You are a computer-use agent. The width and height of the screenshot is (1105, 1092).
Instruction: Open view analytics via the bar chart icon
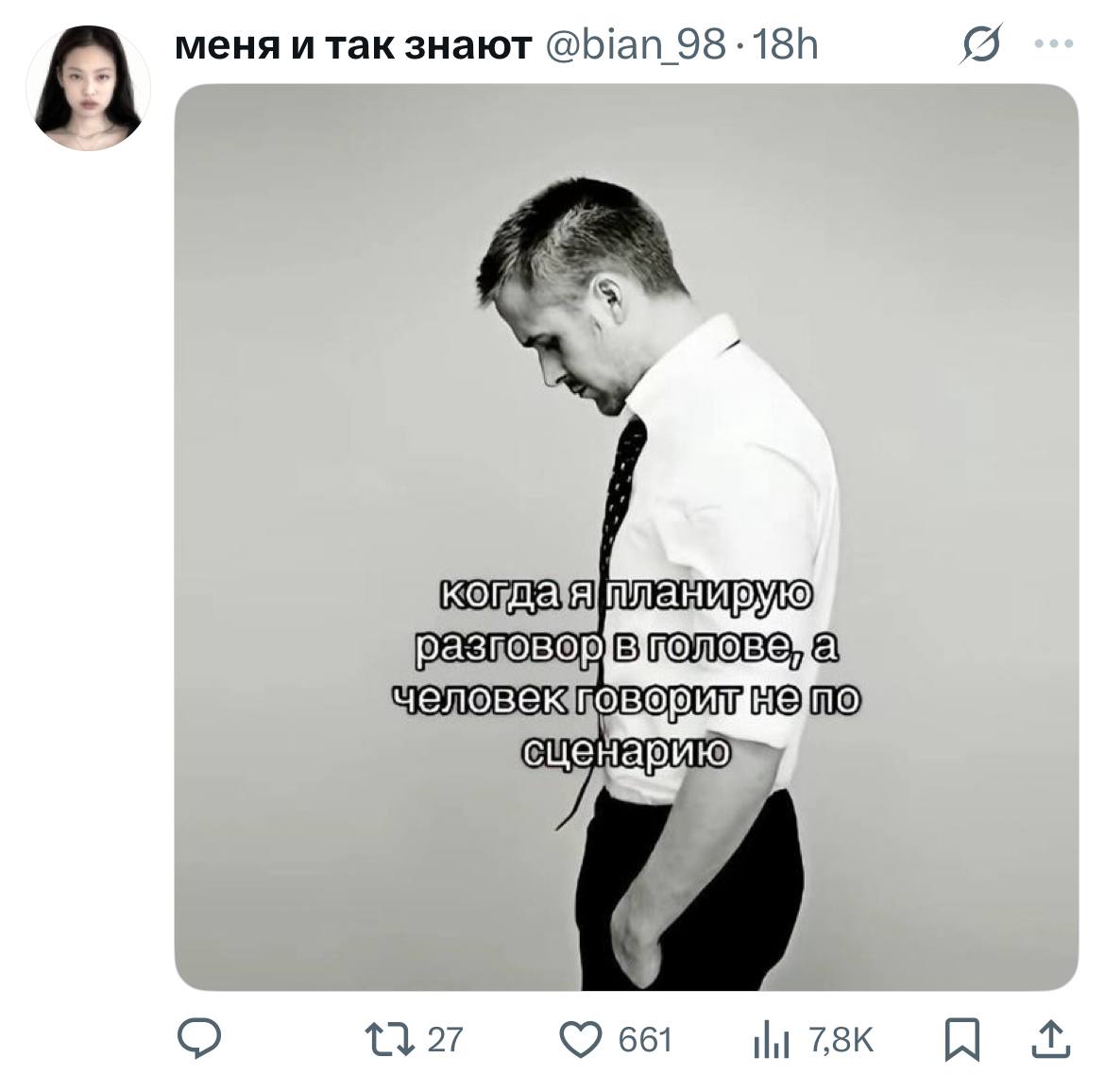(771, 1041)
